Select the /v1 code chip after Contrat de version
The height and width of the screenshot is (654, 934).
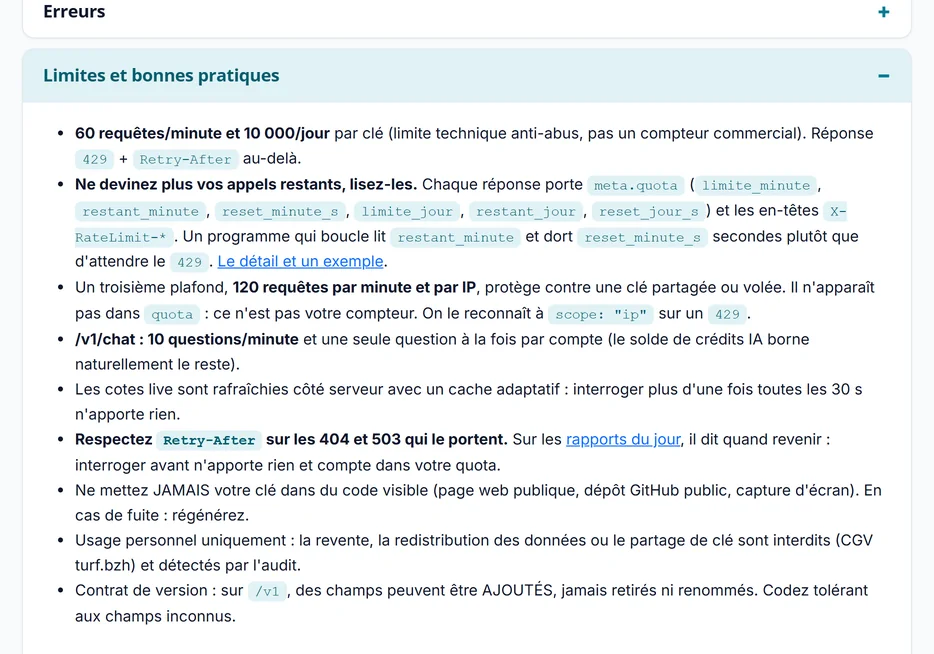click(267, 591)
